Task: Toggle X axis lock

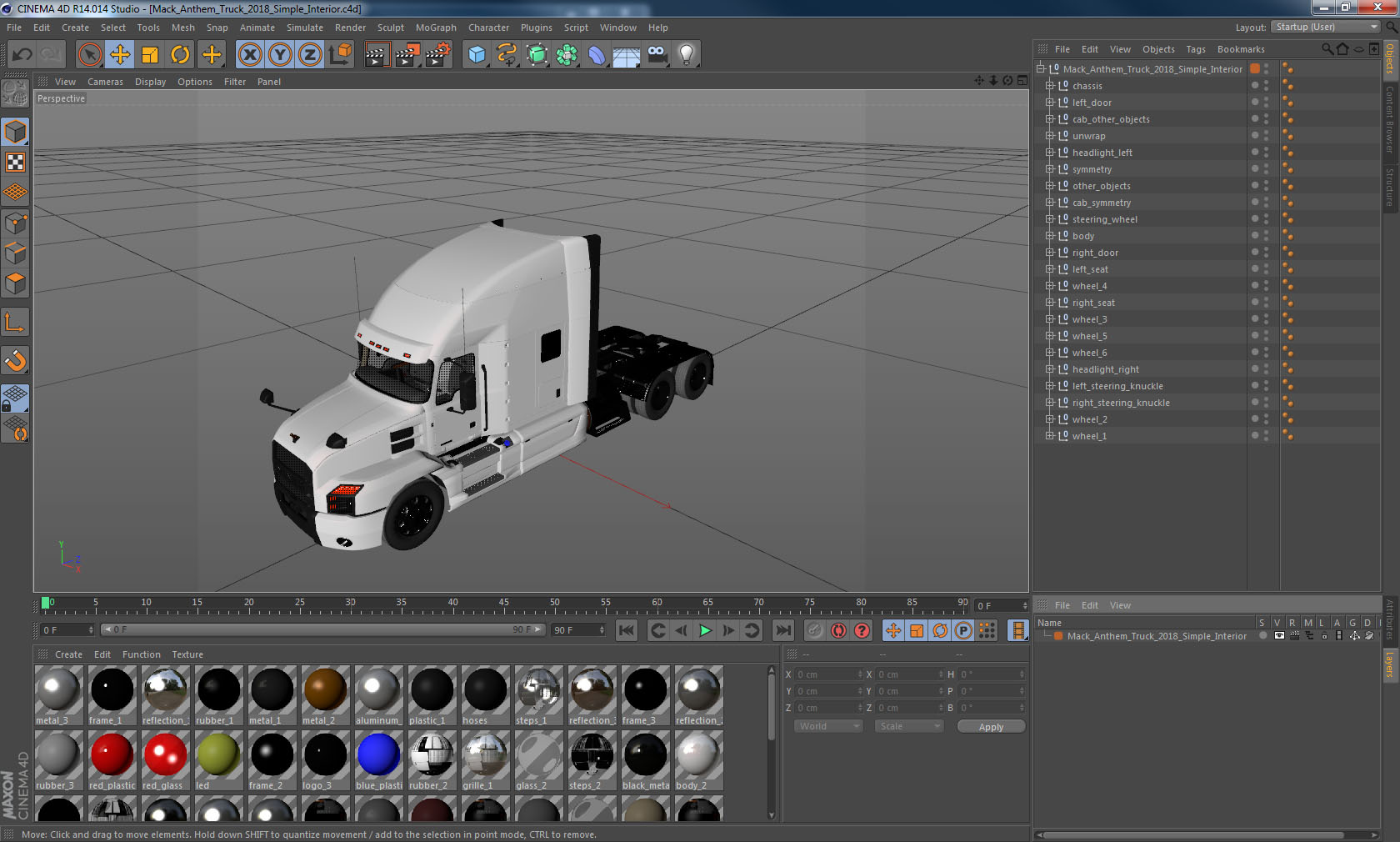Action: point(249,55)
